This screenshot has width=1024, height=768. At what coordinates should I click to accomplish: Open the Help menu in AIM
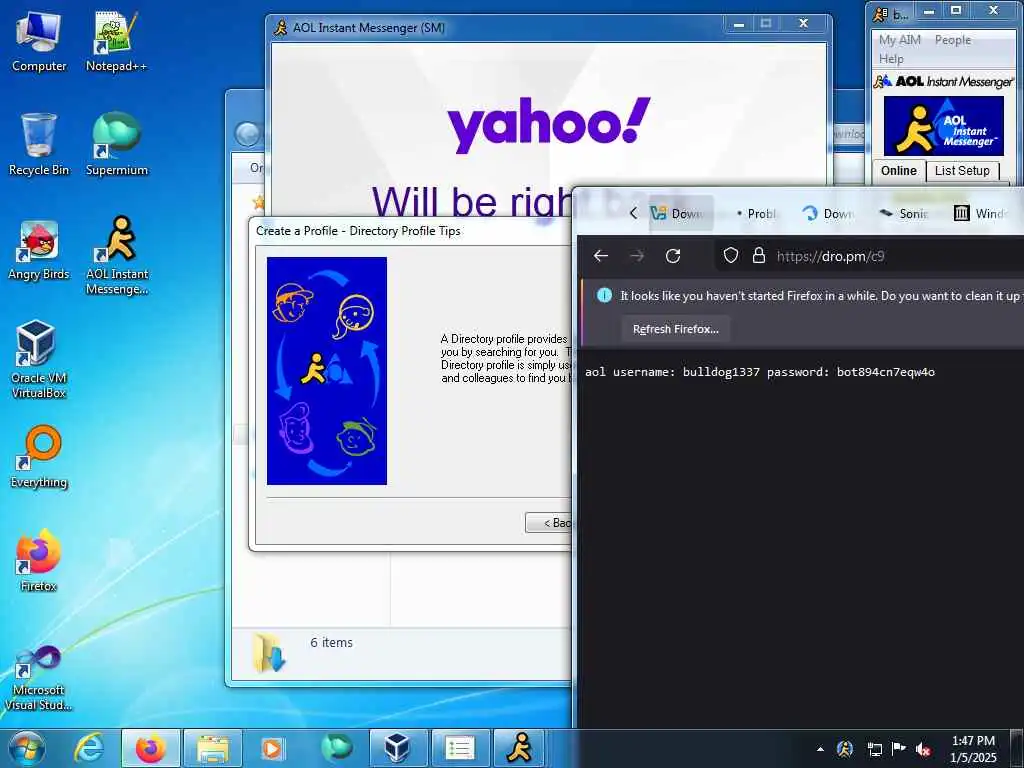point(891,59)
